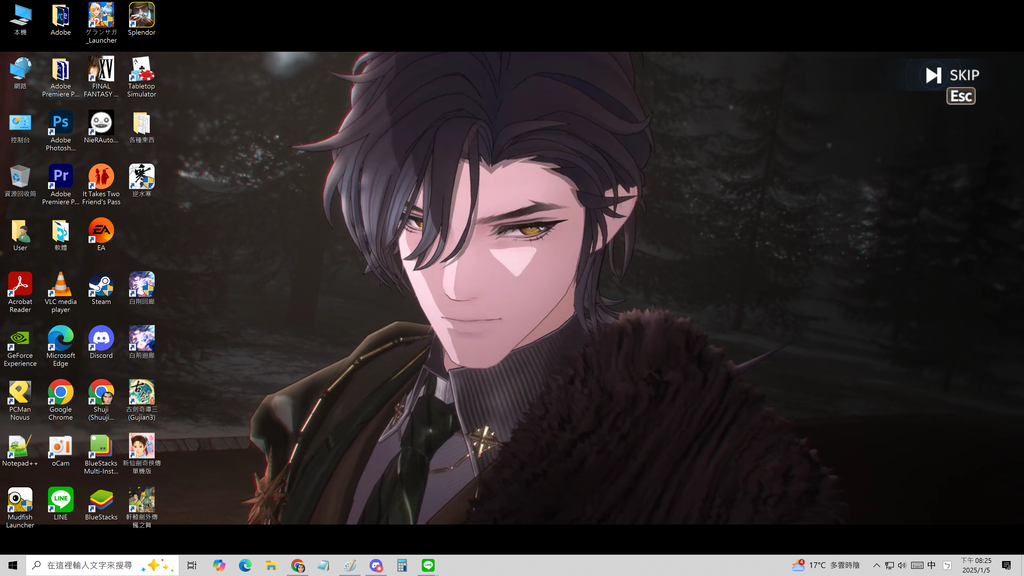Screen dimensions: 1024x576
Task: Open the Windows Start menu
Action: [12, 566]
